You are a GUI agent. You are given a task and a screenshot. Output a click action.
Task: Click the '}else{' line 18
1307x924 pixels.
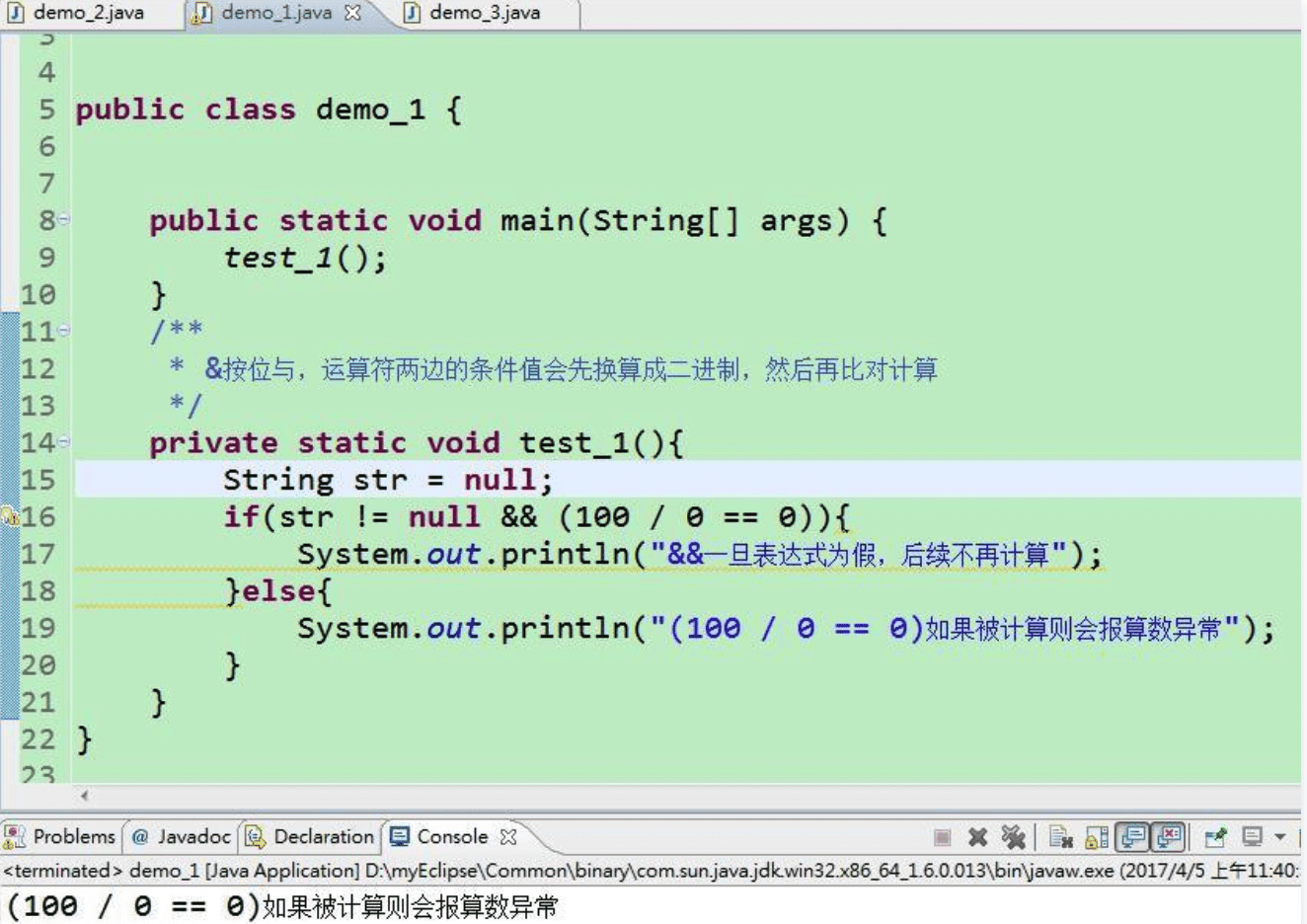[278, 591]
